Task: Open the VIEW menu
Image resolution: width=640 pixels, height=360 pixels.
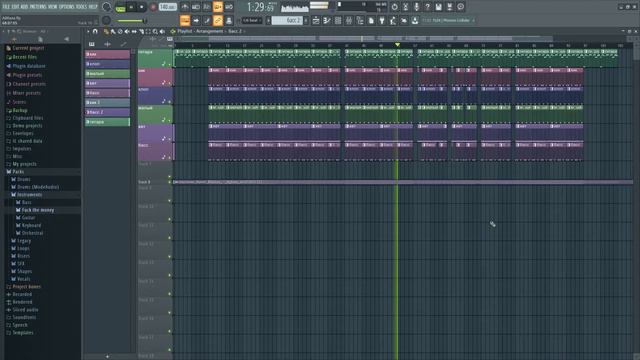Action: (53, 7)
